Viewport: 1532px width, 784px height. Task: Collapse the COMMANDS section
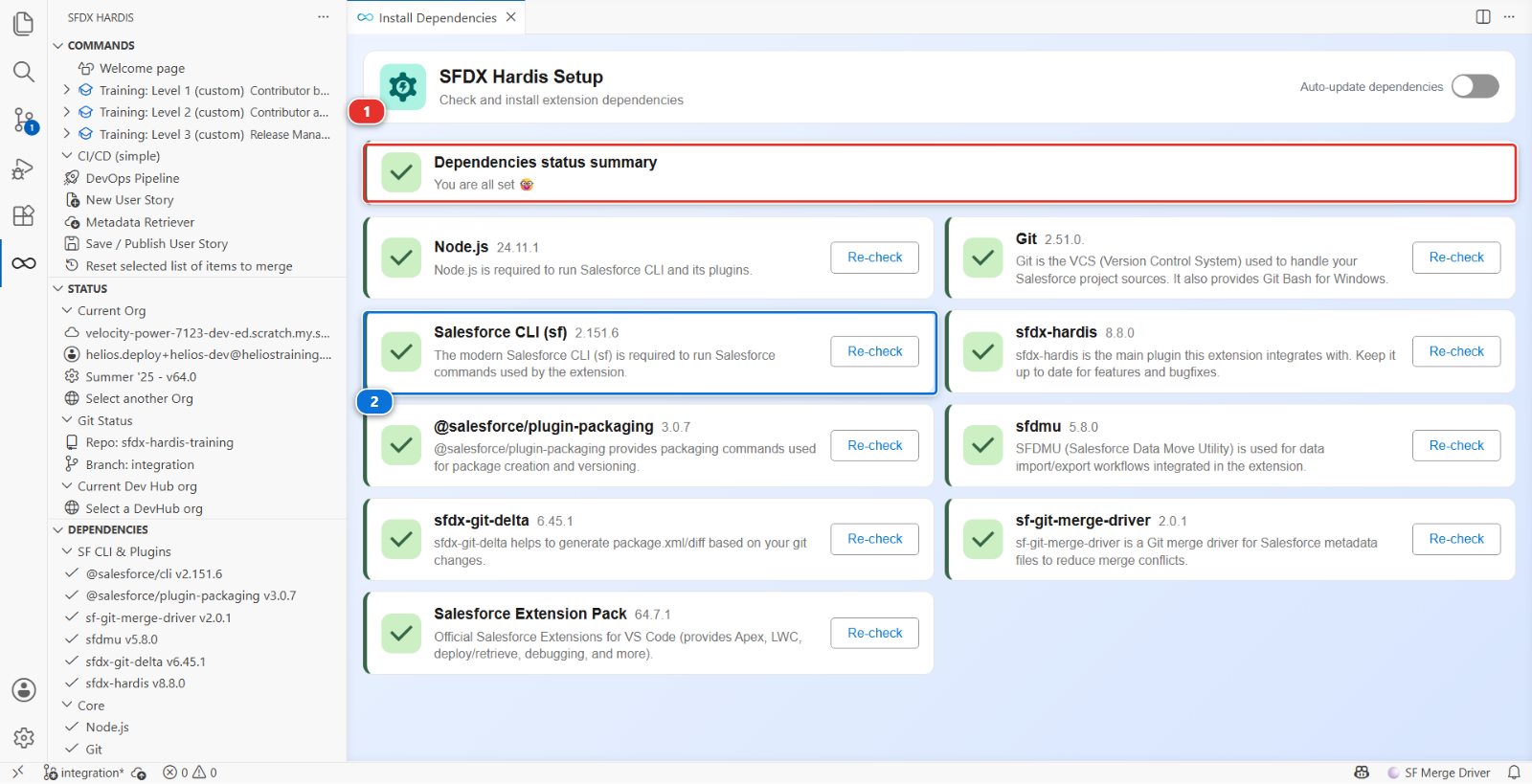(x=58, y=46)
